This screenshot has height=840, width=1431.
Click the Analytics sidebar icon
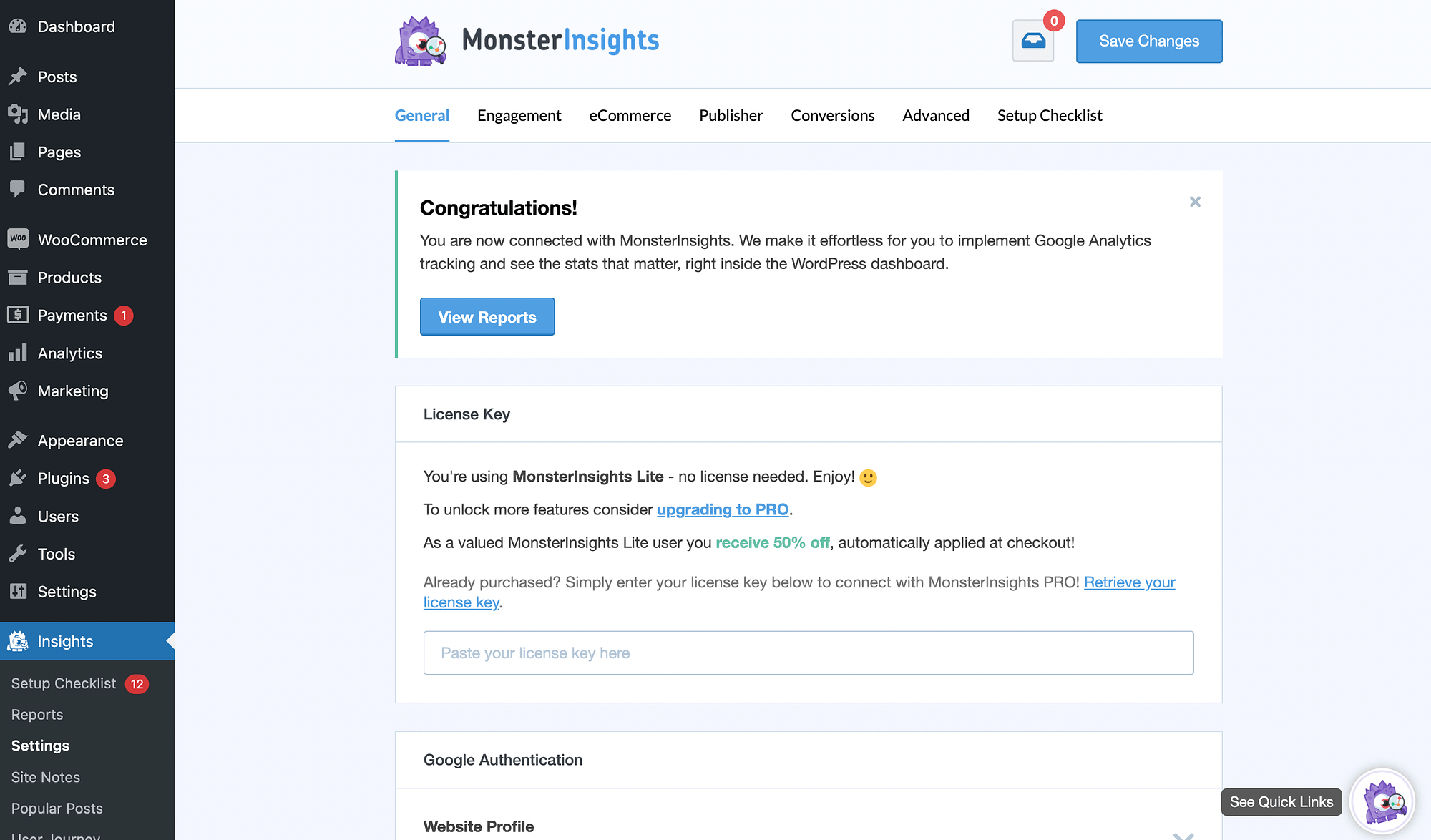18,352
